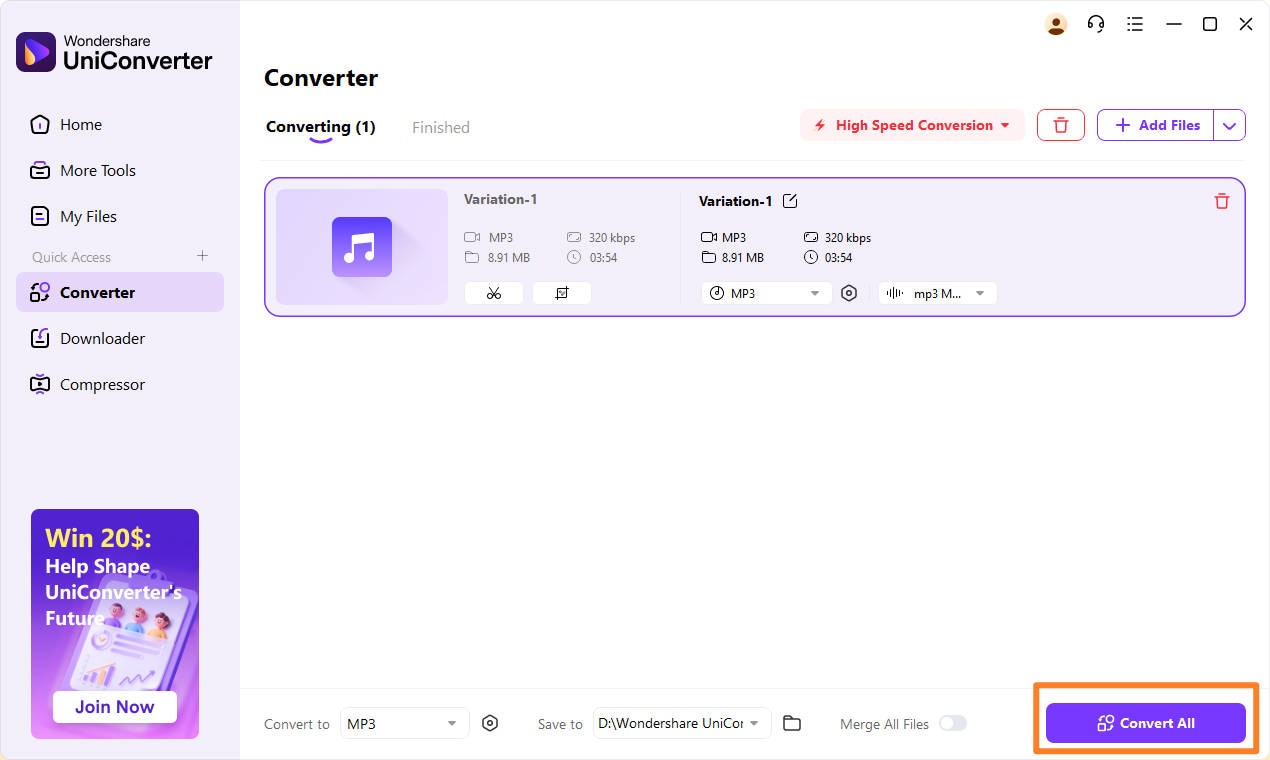Image resolution: width=1270 pixels, height=760 pixels.
Task: Open bottom format settings gear icon
Action: pos(490,723)
